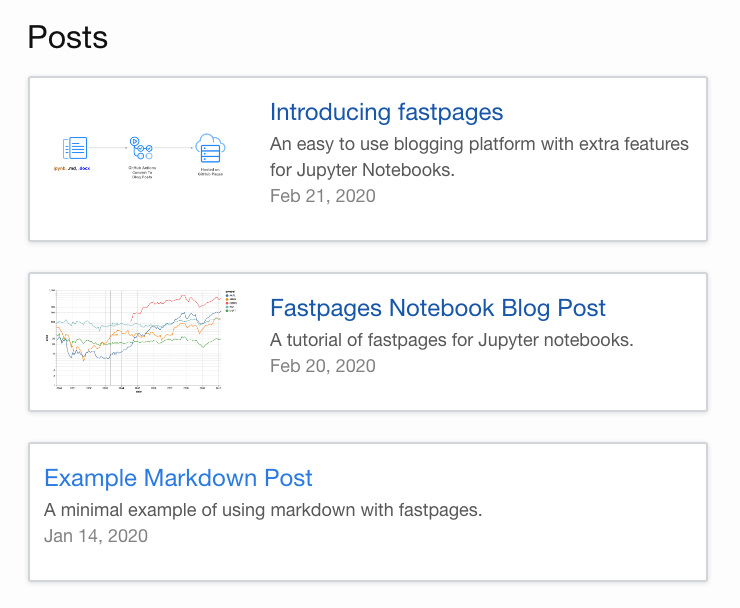
Task: Click the 'Jan 14, 2020' post date
Action: coord(96,536)
